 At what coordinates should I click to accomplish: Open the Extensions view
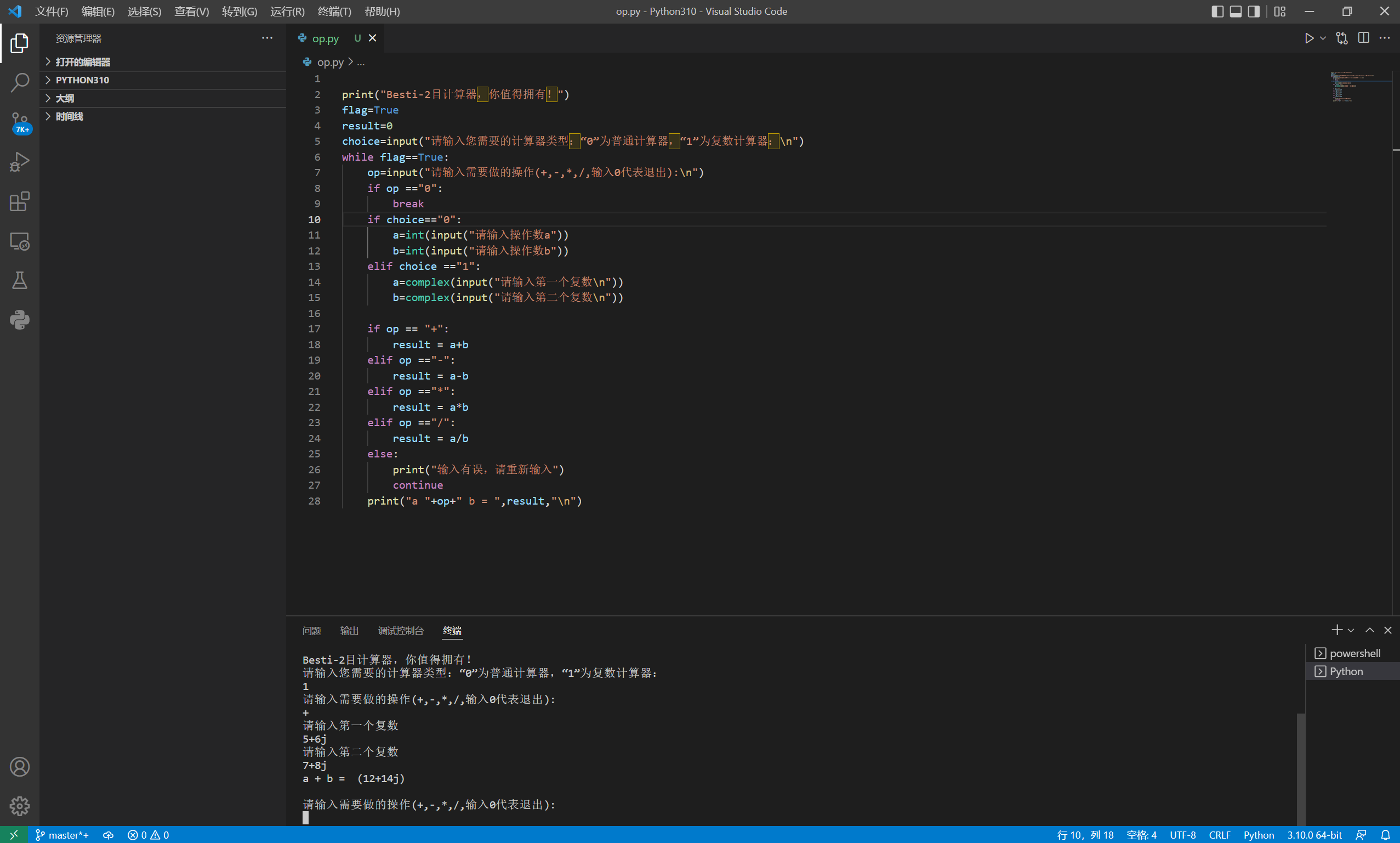click(19, 202)
